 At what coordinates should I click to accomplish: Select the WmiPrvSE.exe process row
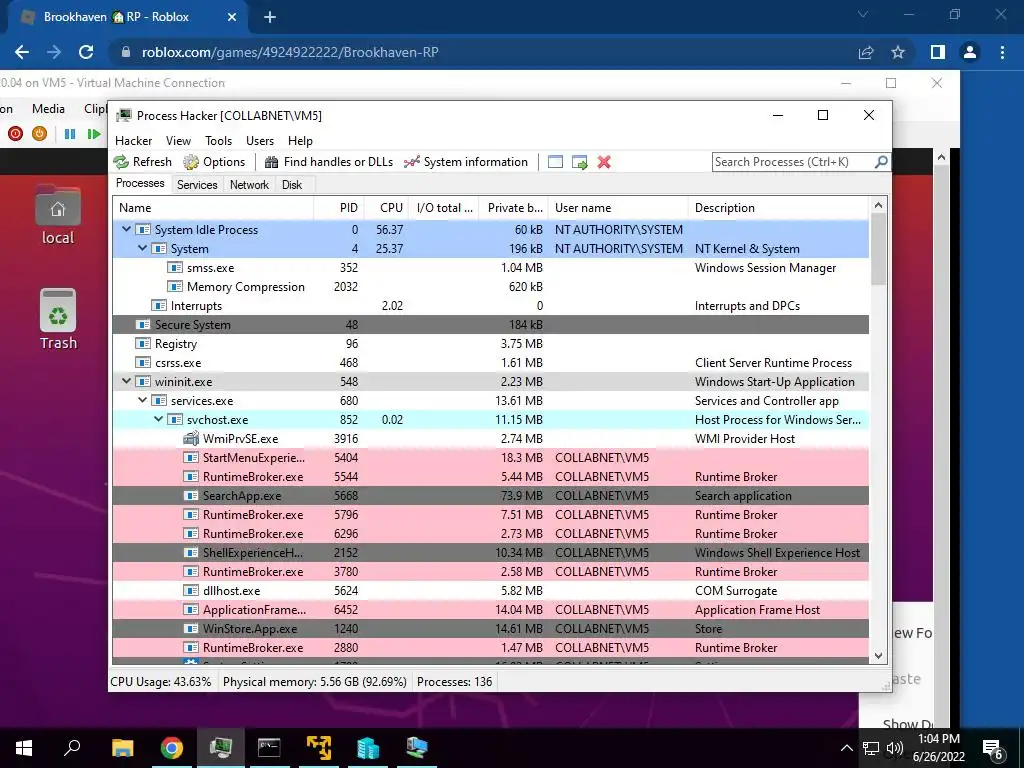(490, 439)
